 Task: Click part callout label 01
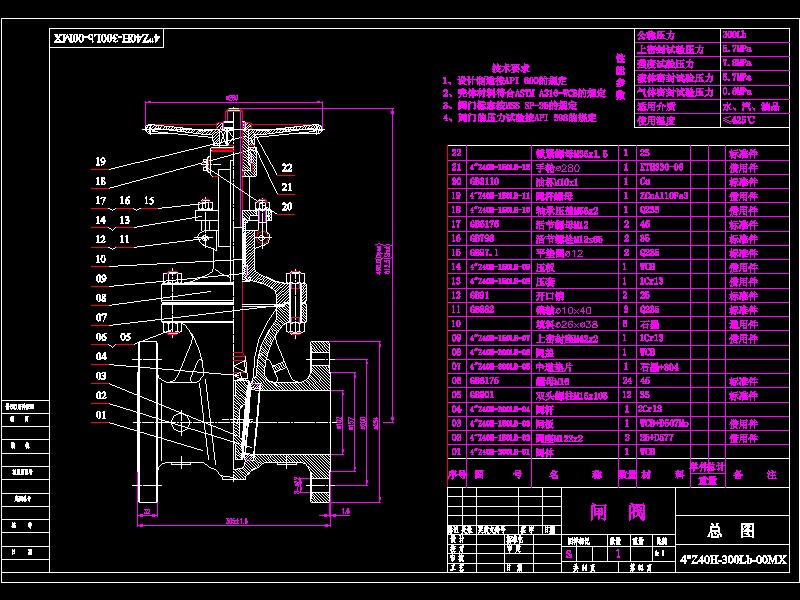coord(100,415)
